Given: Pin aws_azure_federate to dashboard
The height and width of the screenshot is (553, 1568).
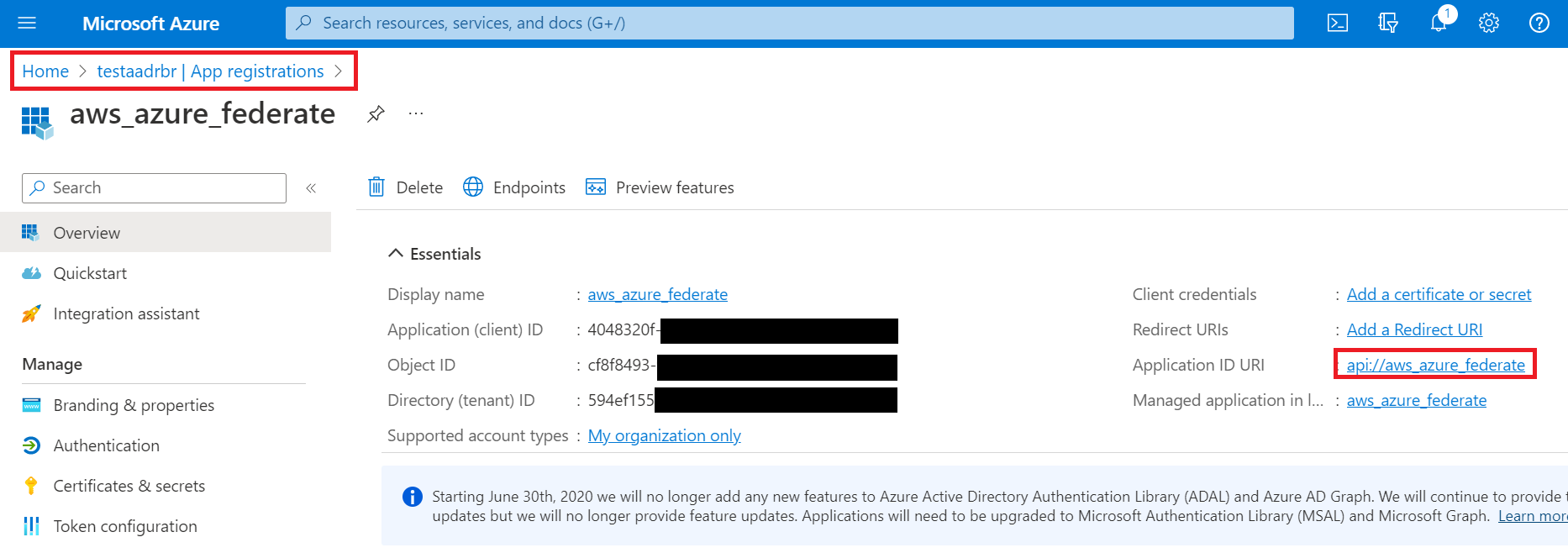Looking at the screenshot, I should coord(376,113).
